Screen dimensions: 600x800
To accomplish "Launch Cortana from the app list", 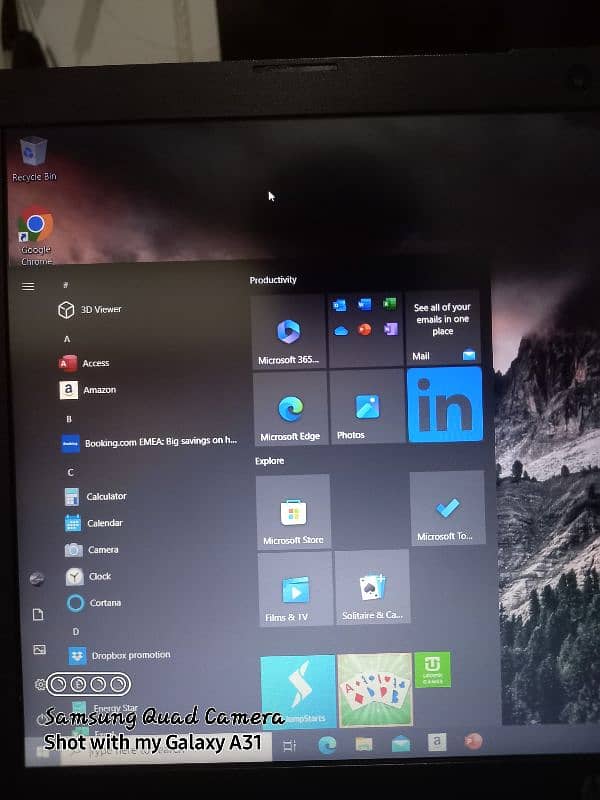I will 94,603.
